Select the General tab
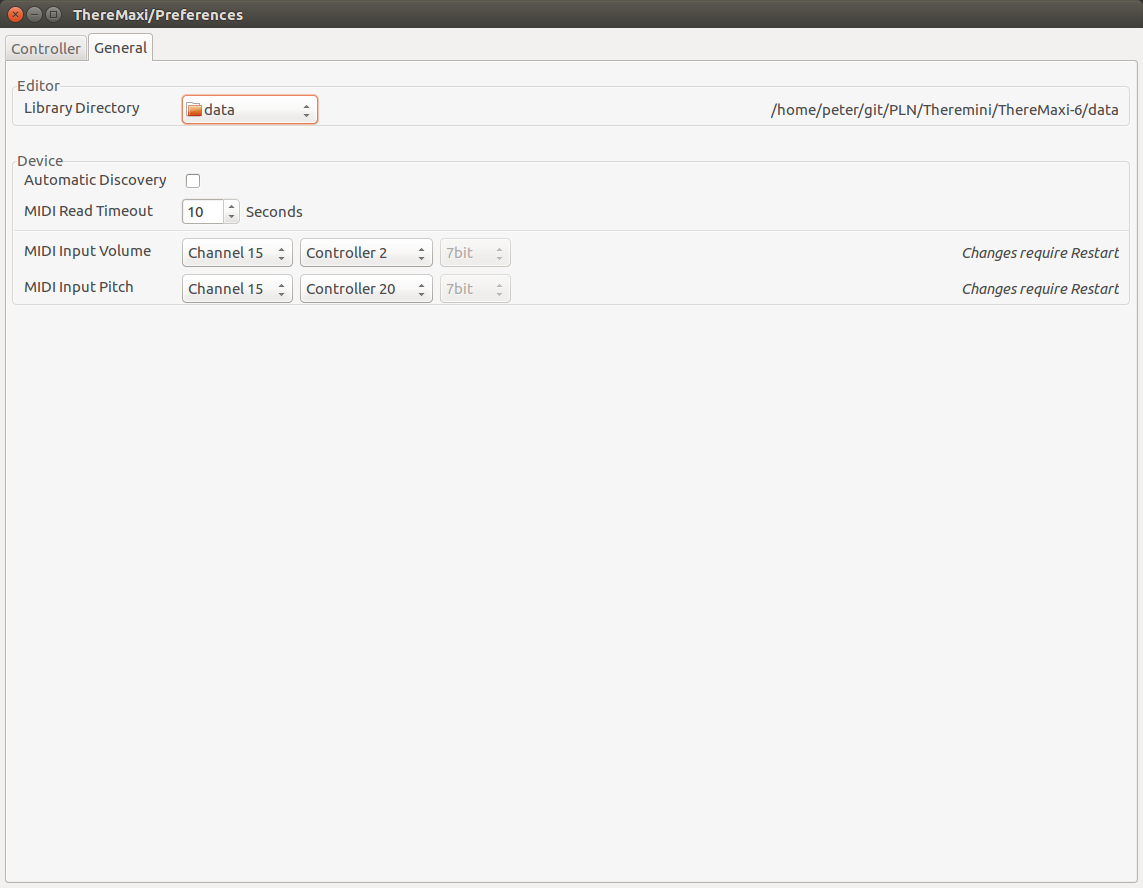Viewport: 1143px width, 888px height. click(x=121, y=47)
